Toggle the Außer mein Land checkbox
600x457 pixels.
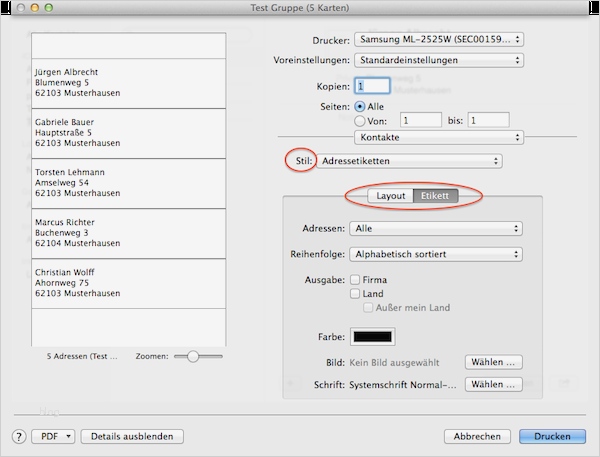click(x=368, y=308)
